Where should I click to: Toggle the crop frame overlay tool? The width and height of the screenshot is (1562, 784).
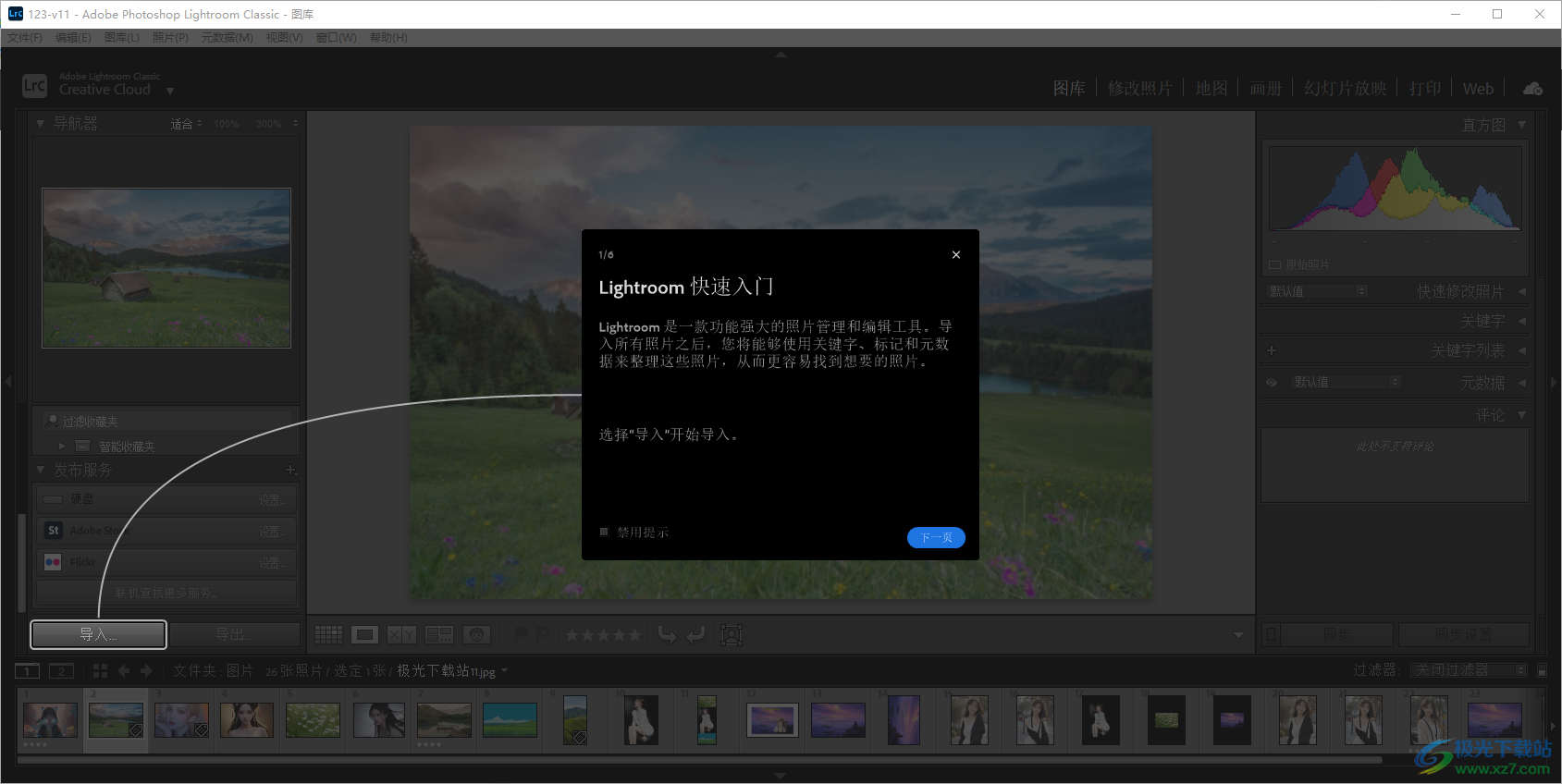[732, 634]
